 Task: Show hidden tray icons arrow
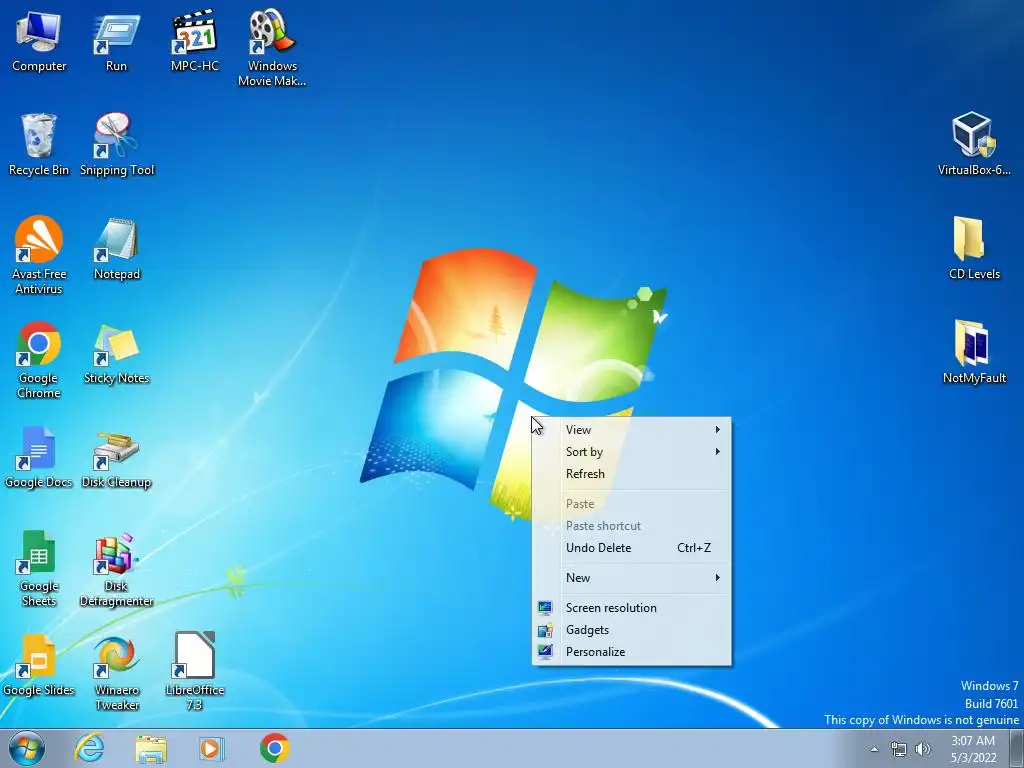874,749
